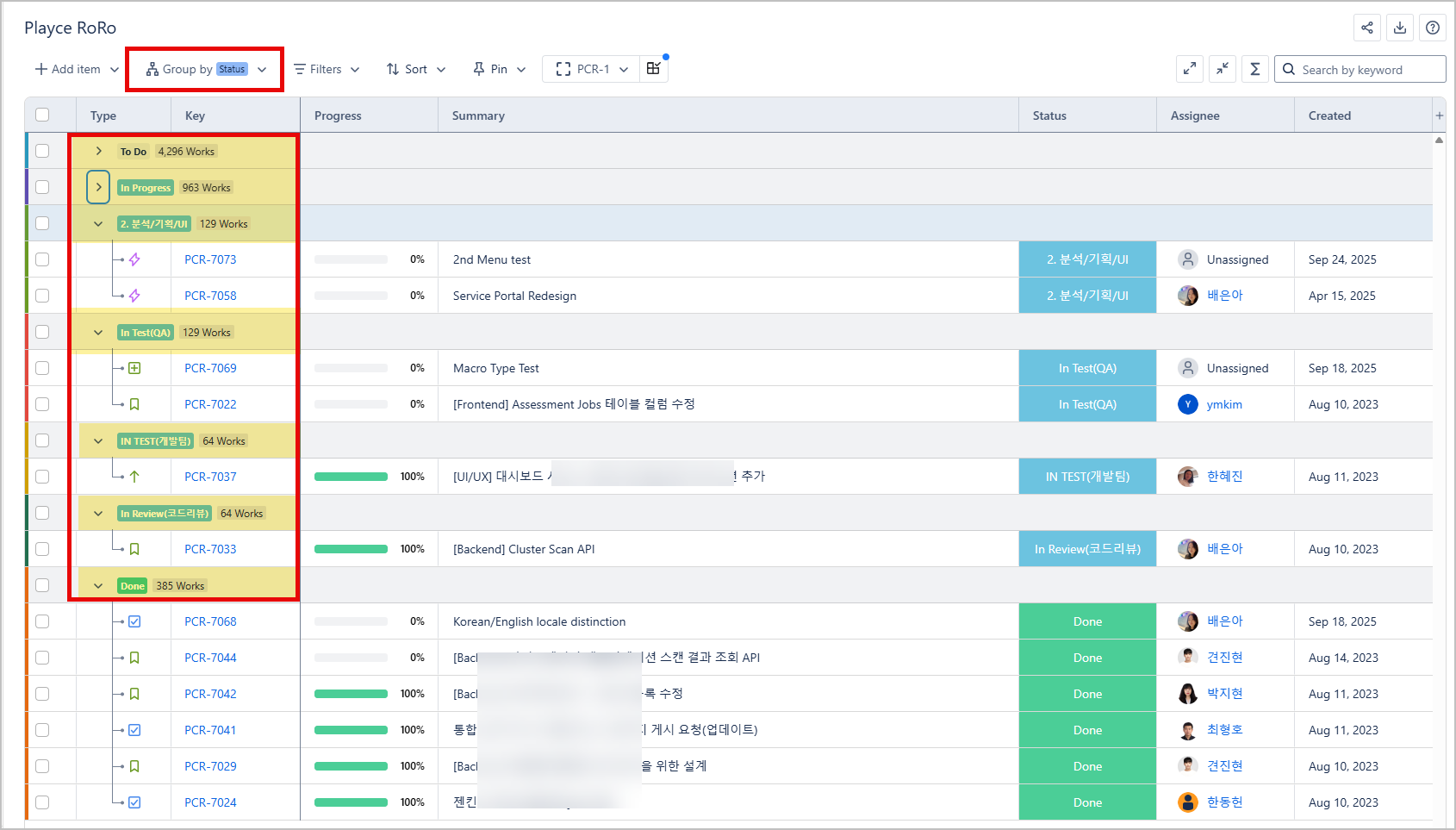Screen dimensions: 1456x830
Task: Collapse all rows with the inward arrows icon
Action: [1223, 69]
